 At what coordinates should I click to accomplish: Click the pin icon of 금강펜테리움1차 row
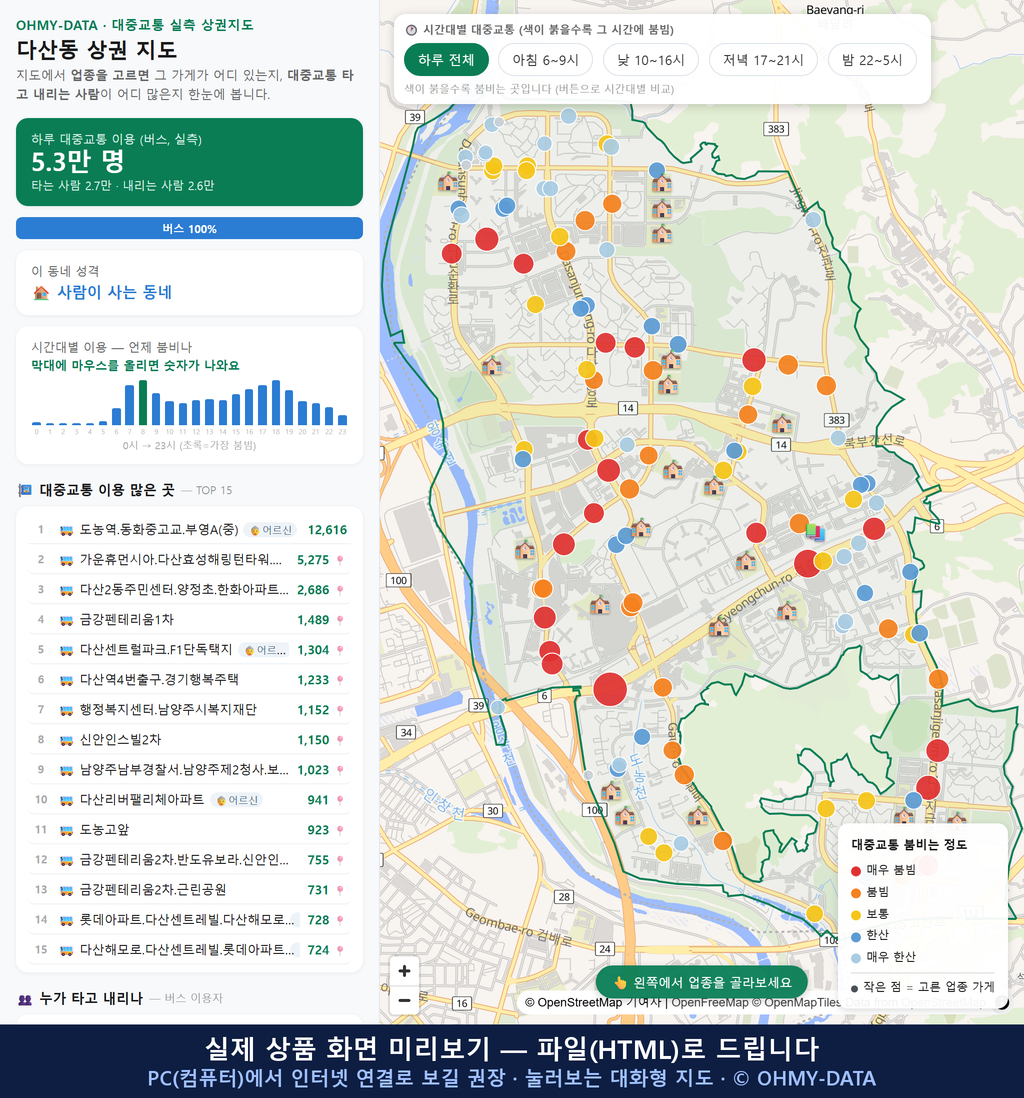click(x=340, y=620)
